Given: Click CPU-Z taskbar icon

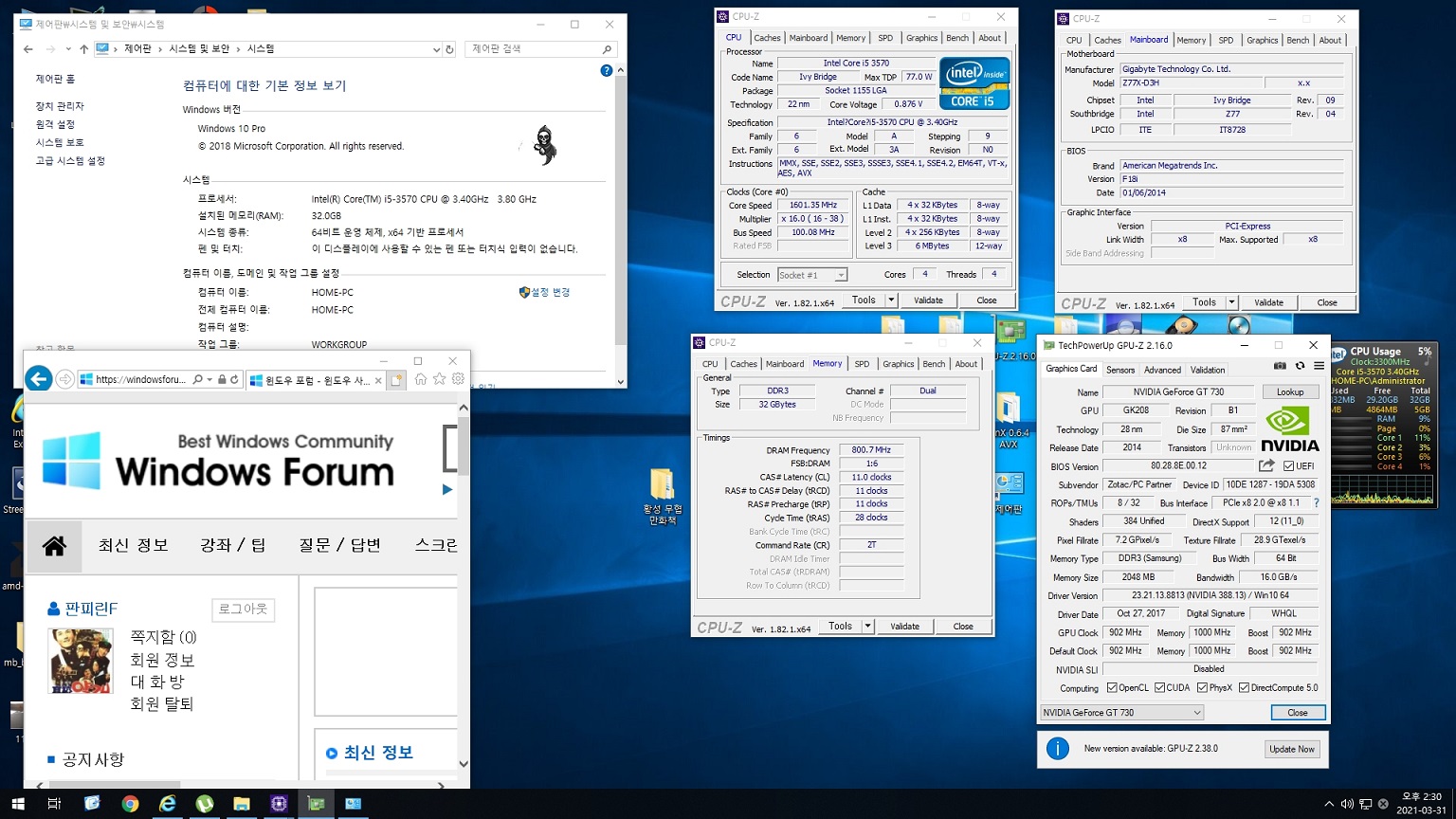Looking at the screenshot, I should [x=279, y=804].
